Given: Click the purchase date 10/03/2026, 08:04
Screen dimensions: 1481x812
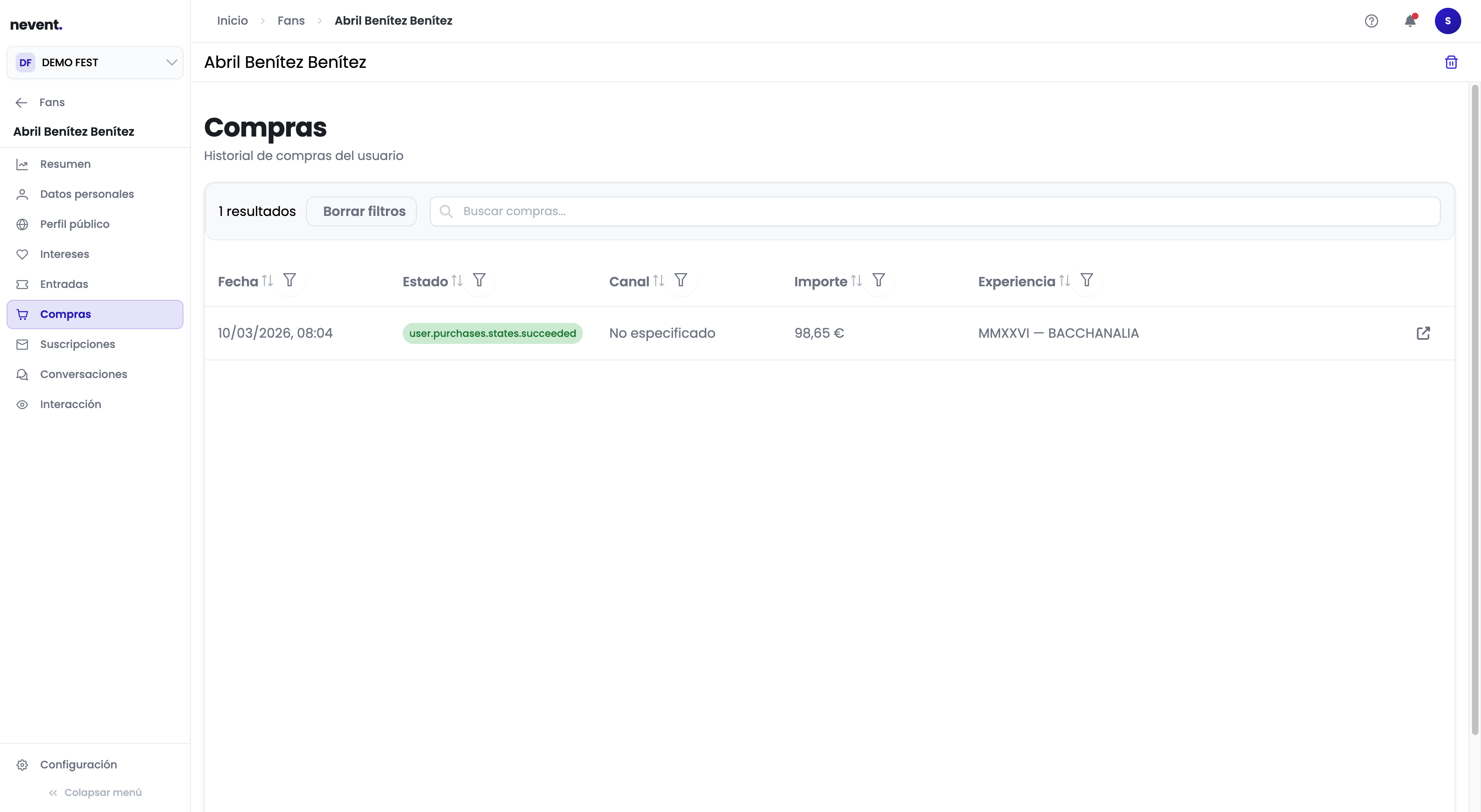Looking at the screenshot, I should [x=275, y=333].
